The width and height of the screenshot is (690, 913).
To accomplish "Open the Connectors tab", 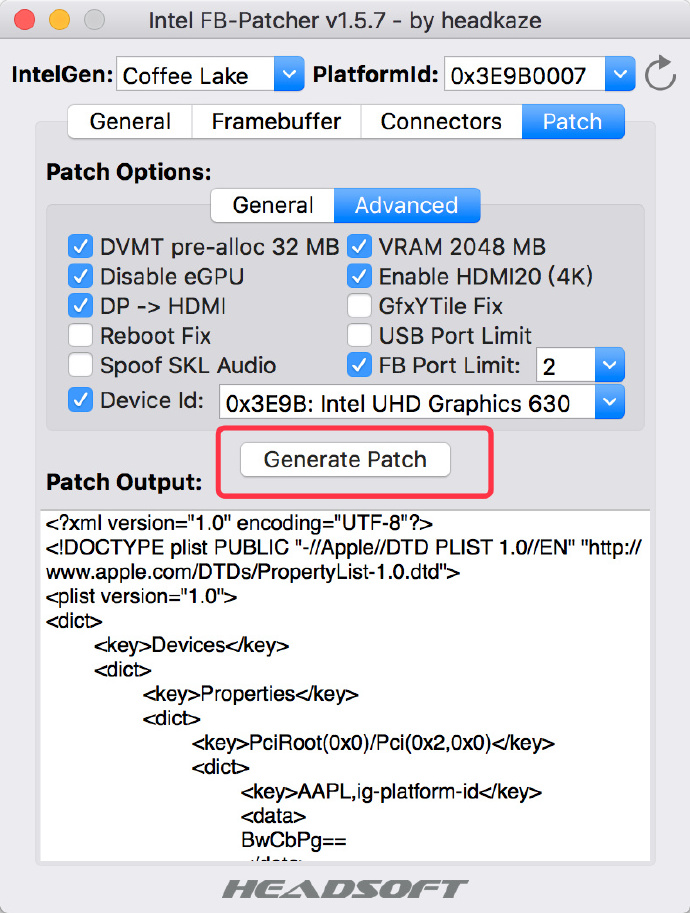I will pos(441,122).
